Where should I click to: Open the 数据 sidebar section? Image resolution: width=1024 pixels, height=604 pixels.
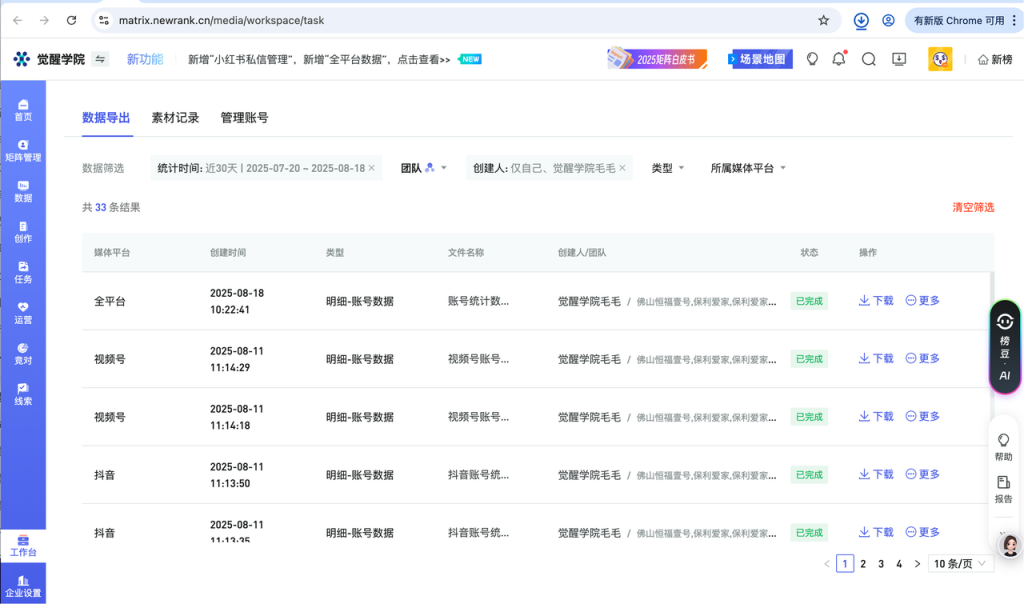23,191
